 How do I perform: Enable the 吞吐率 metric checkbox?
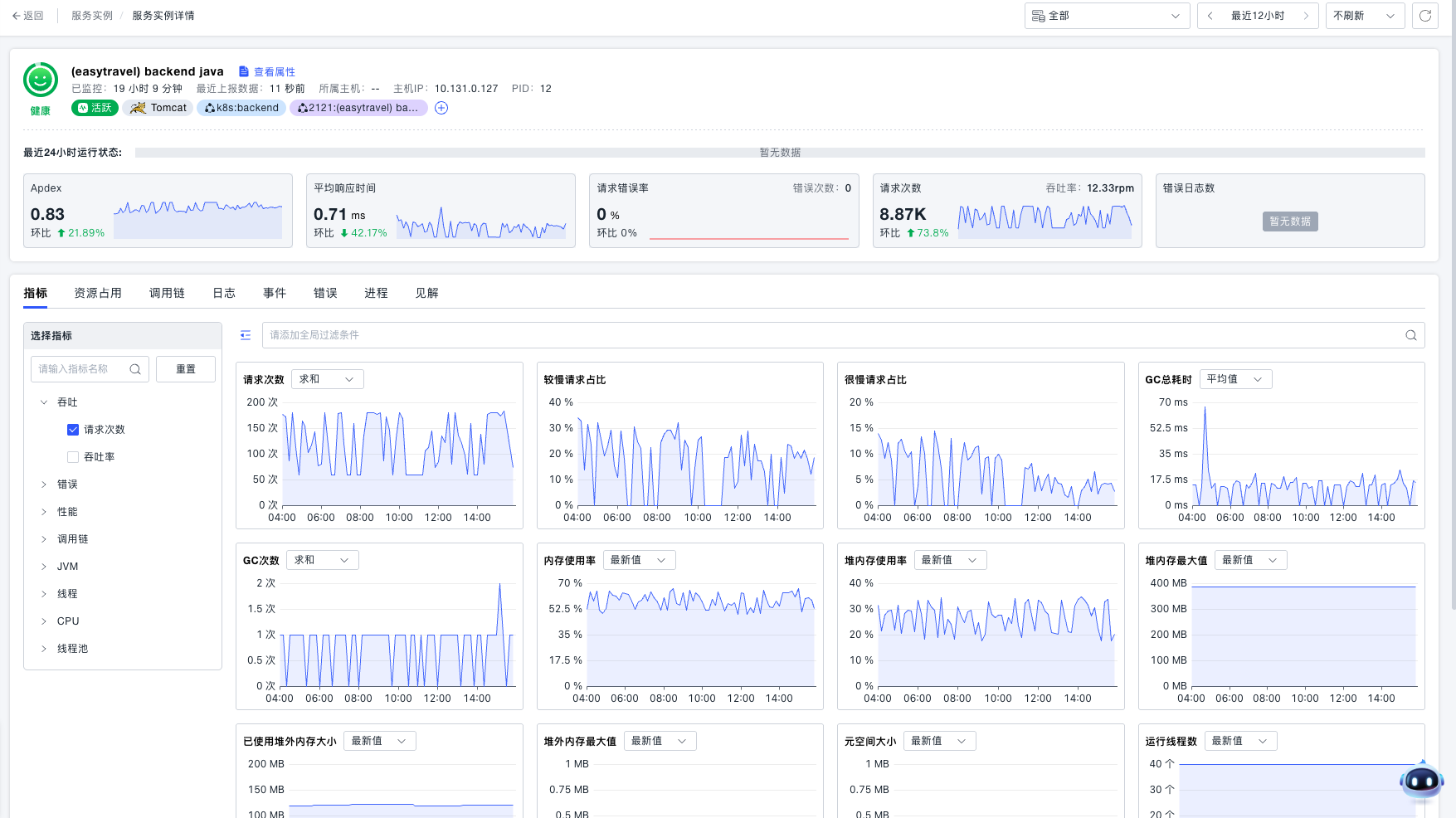tap(73, 457)
